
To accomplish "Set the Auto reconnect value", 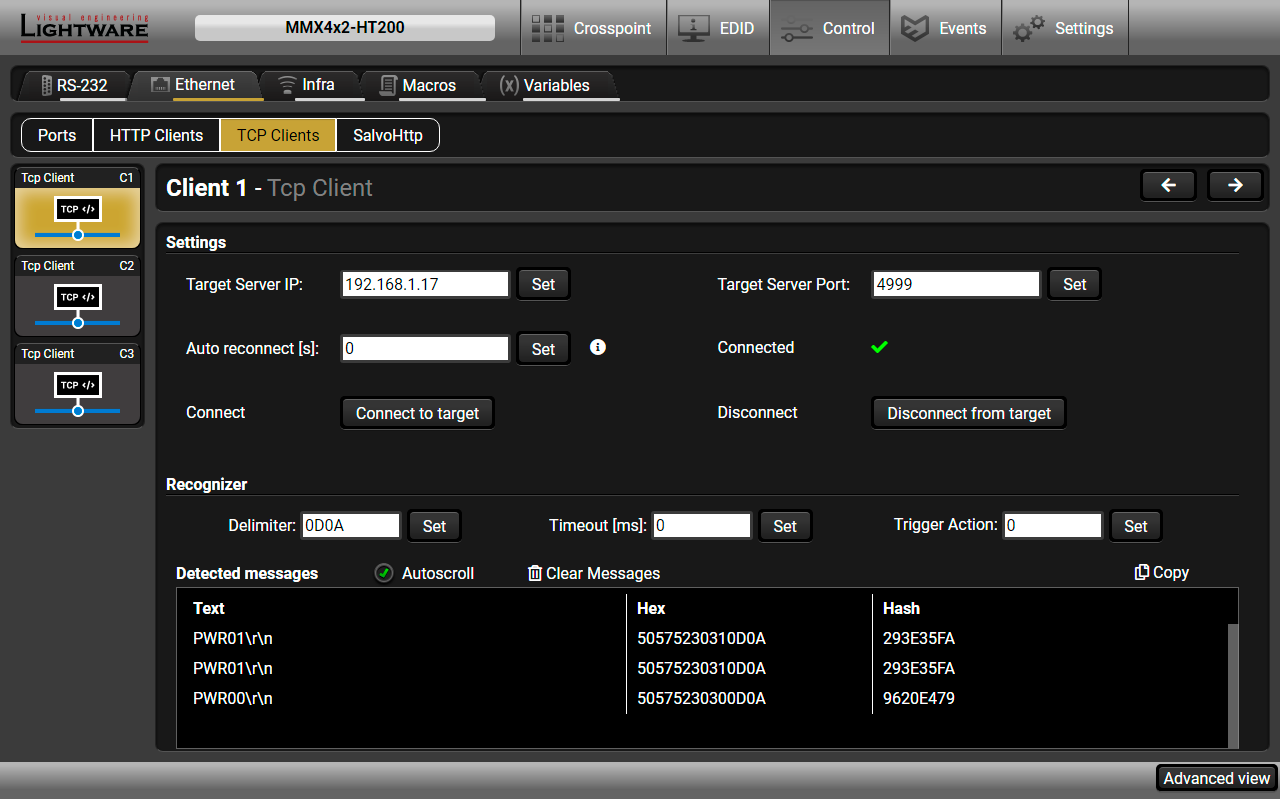I will pyautogui.click(x=543, y=349).
